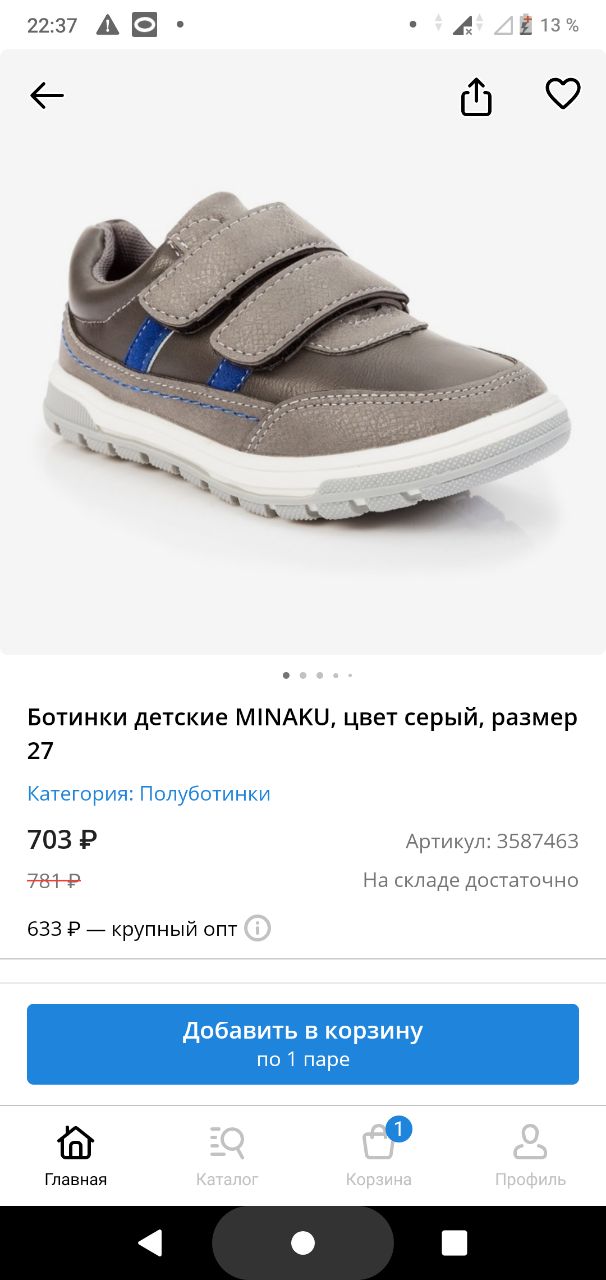Select the second image pagination dot

tap(303, 675)
